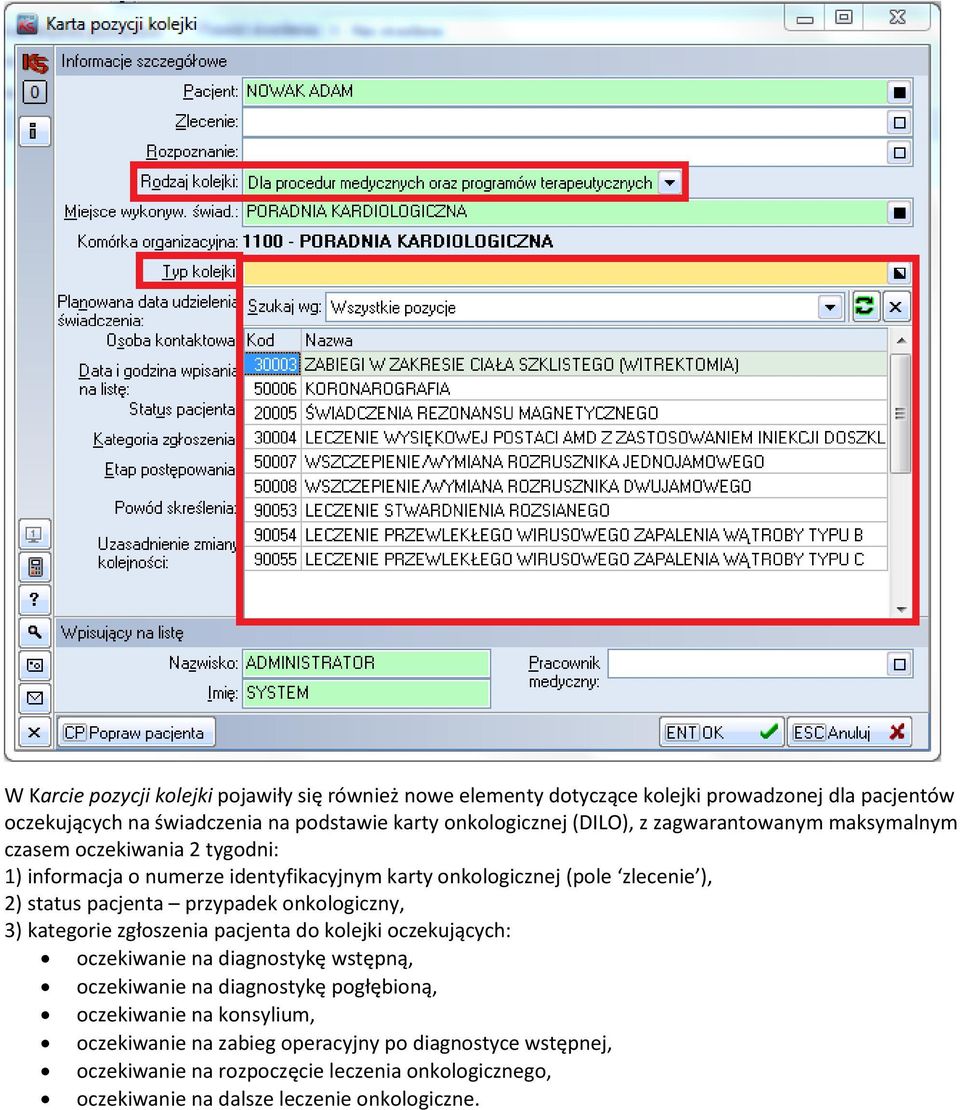
Task: Select row 90053 LECZENIE STWARDNIENIA ROZSIANEGO
Action: (x=566, y=510)
